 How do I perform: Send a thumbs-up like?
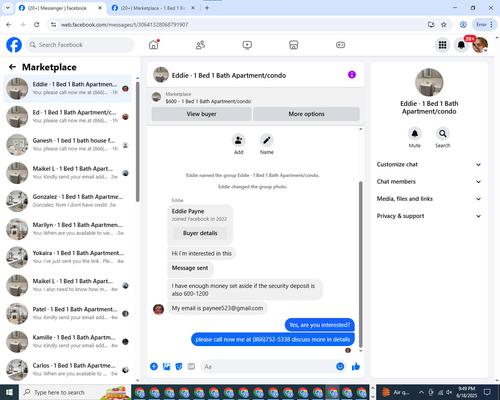click(x=356, y=367)
